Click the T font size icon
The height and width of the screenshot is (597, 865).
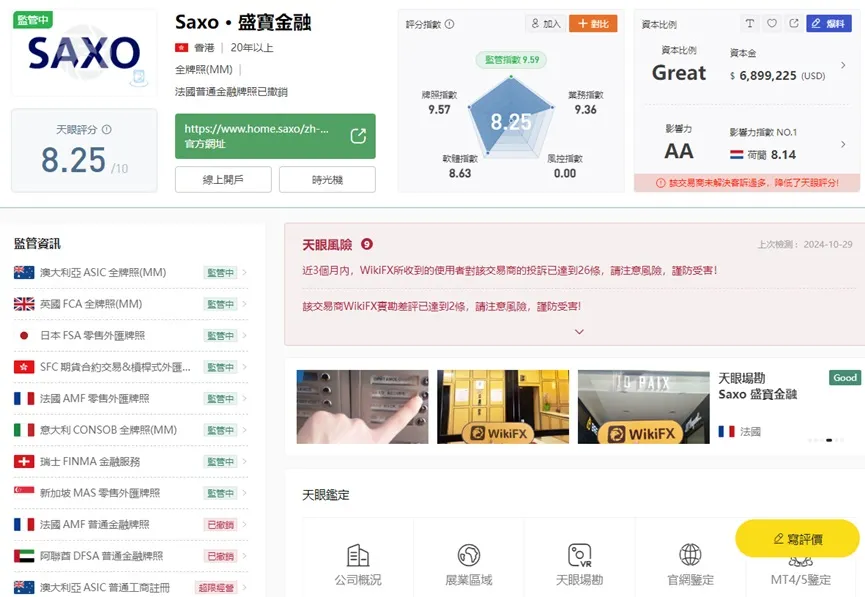click(x=749, y=23)
